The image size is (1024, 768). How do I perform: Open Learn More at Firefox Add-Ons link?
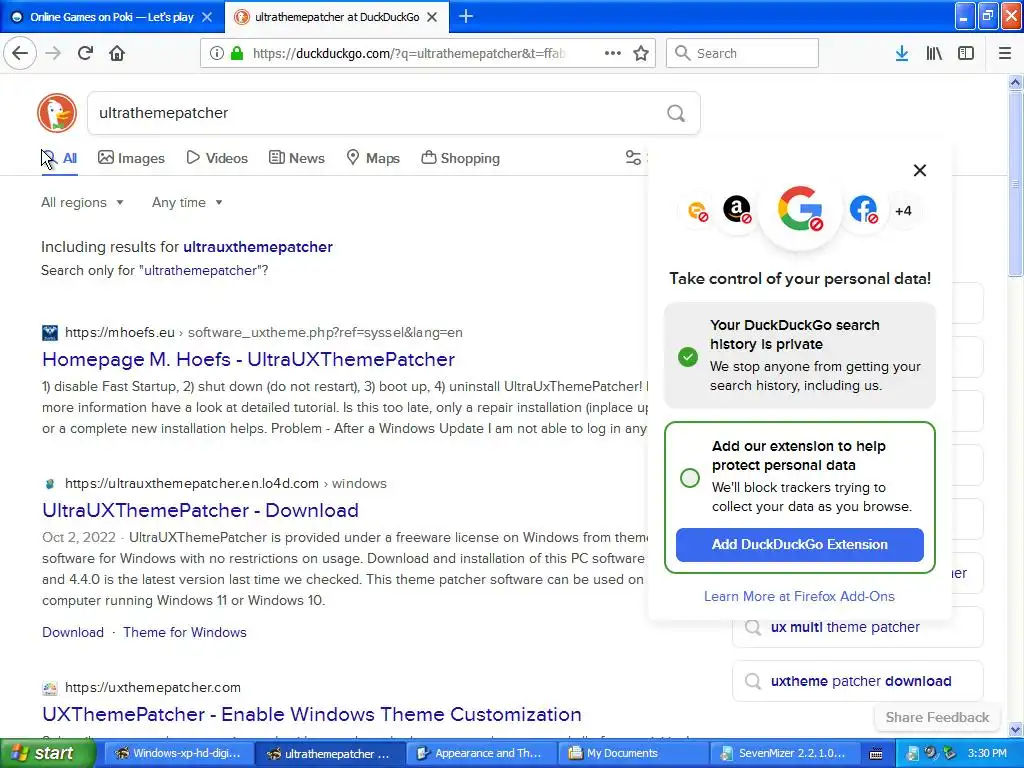(799, 596)
